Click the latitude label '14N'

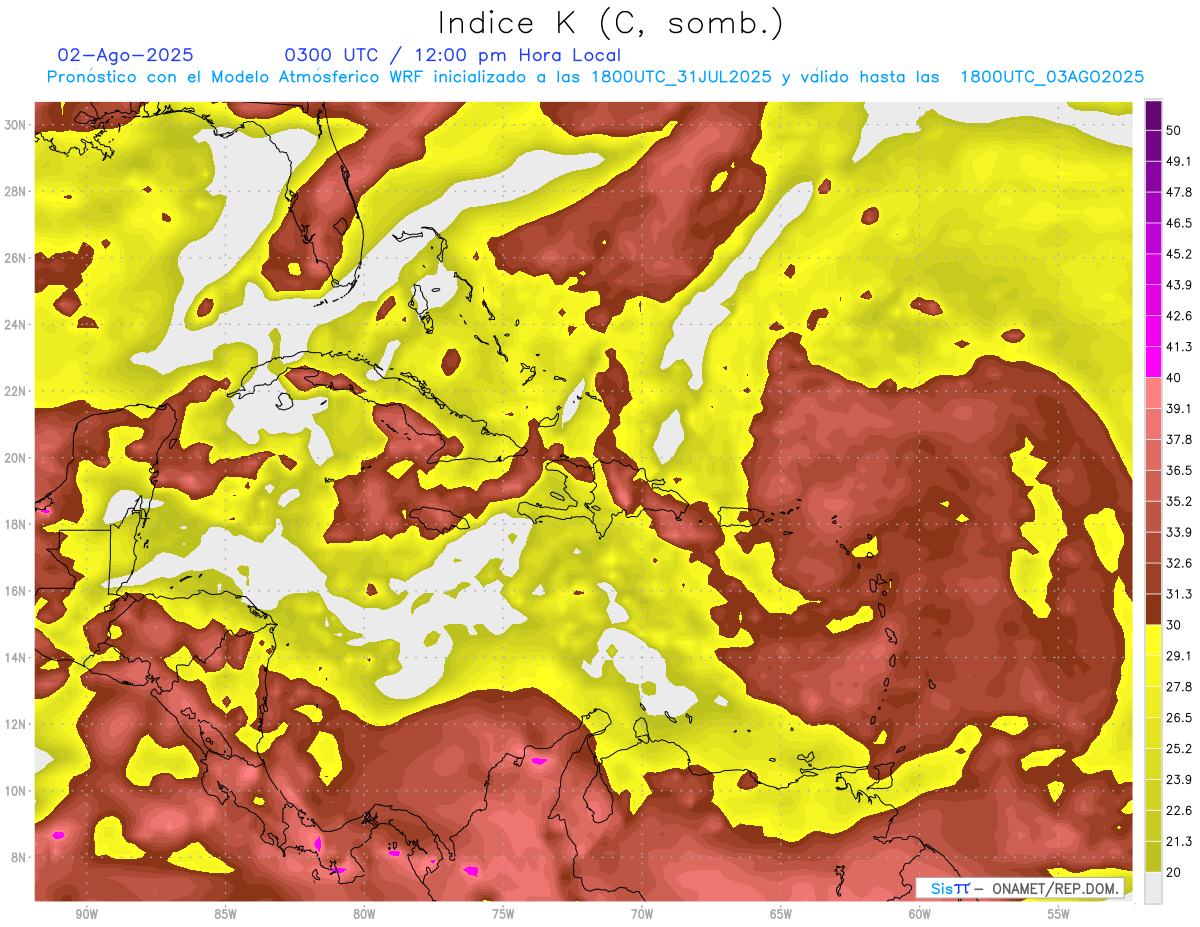(15, 658)
